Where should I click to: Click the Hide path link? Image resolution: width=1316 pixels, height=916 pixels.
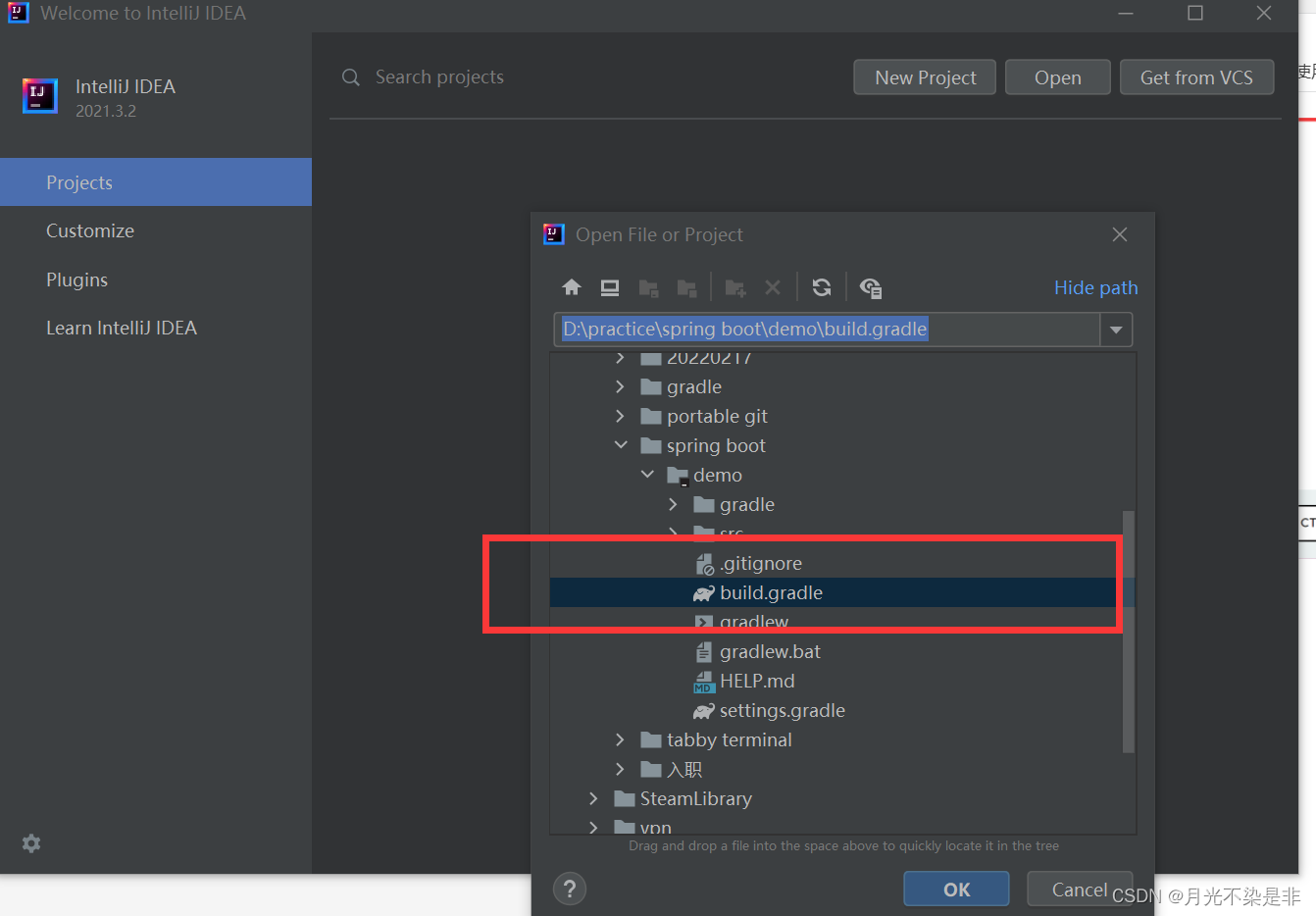(x=1095, y=287)
